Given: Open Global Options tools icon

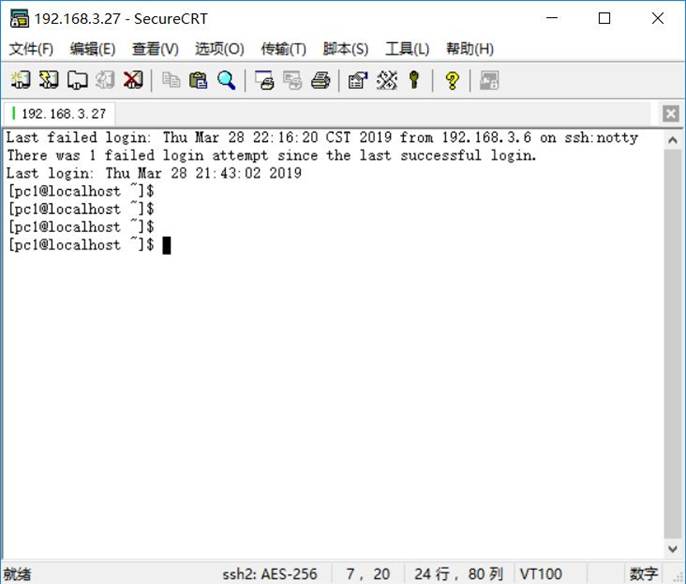Looking at the screenshot, I should [x=386, y=80].
